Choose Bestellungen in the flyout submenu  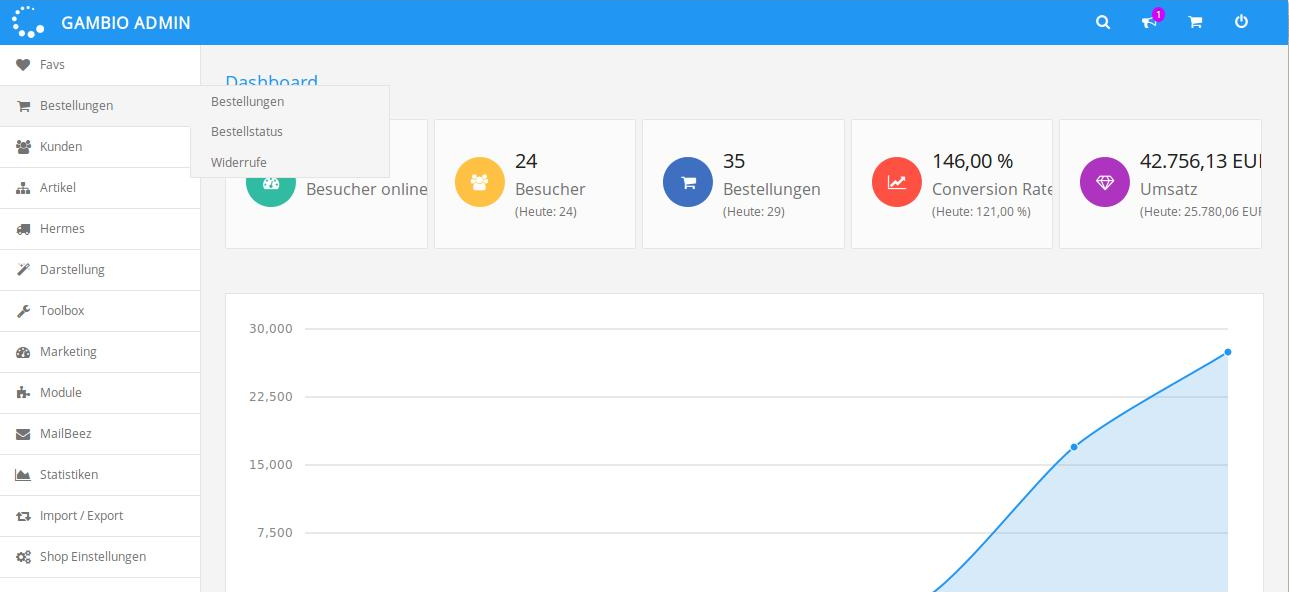coord(248,102)
